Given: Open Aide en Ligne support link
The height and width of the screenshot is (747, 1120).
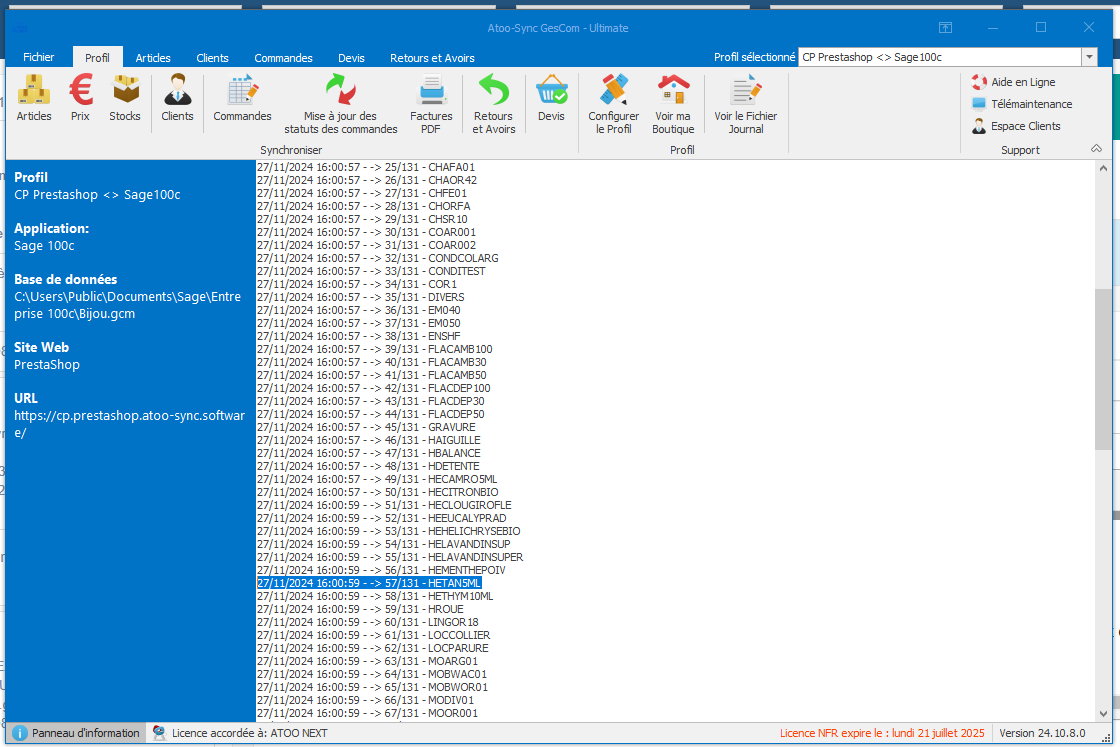Looking at the screenshot, I should (x=1014, y=82).
